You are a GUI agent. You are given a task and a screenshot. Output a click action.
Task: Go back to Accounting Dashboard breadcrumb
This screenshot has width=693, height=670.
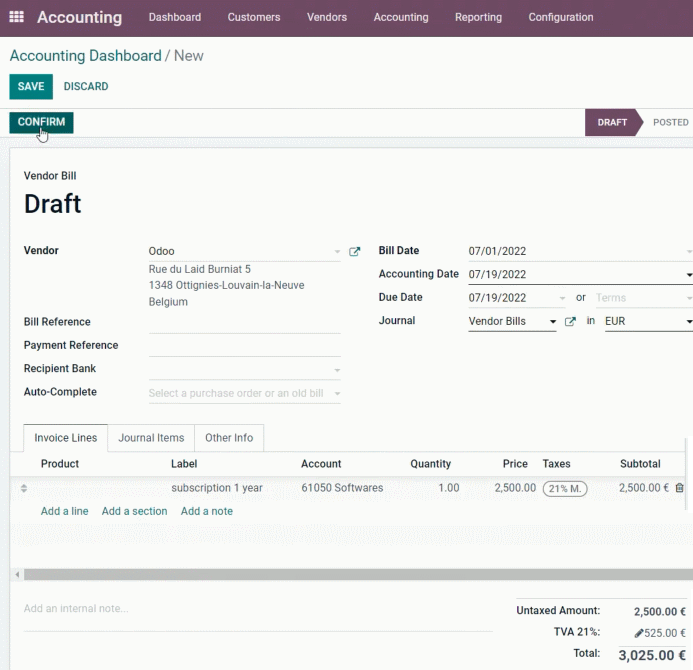tap(86, 56)
